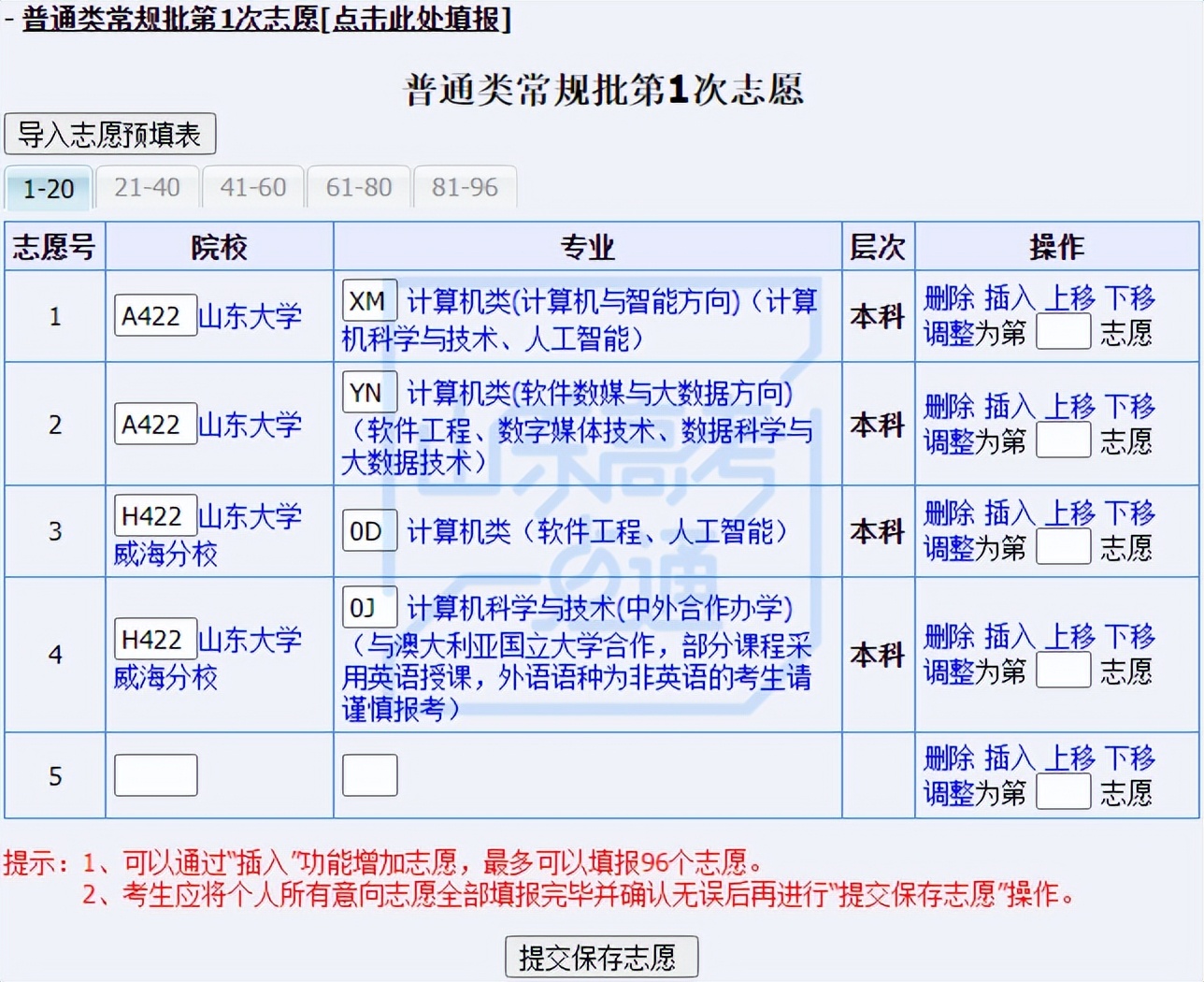1204x982 pixels.
Task: Click 下移 on volunteer row 4
Action: [1130, 637]
